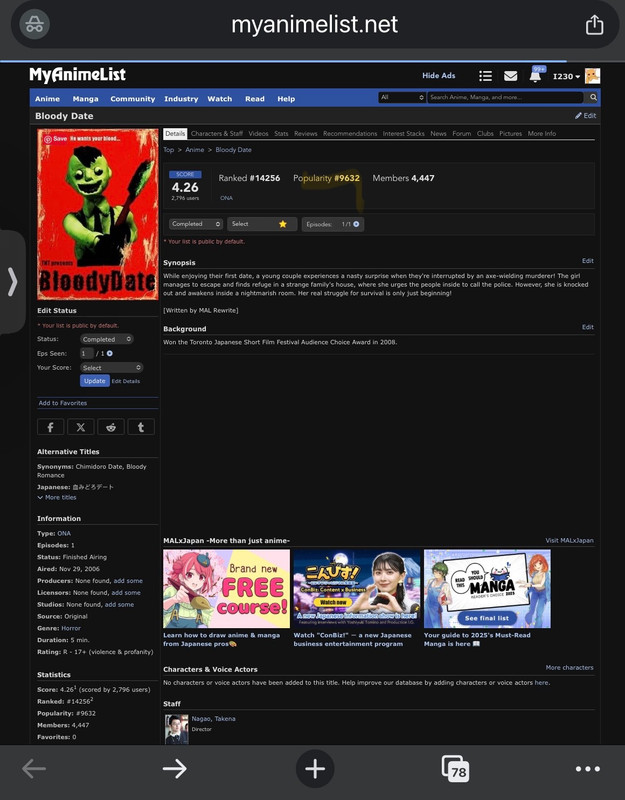Increment episodes plus icon in top bar
Screen dimensions: 625x800
[356, 224]
